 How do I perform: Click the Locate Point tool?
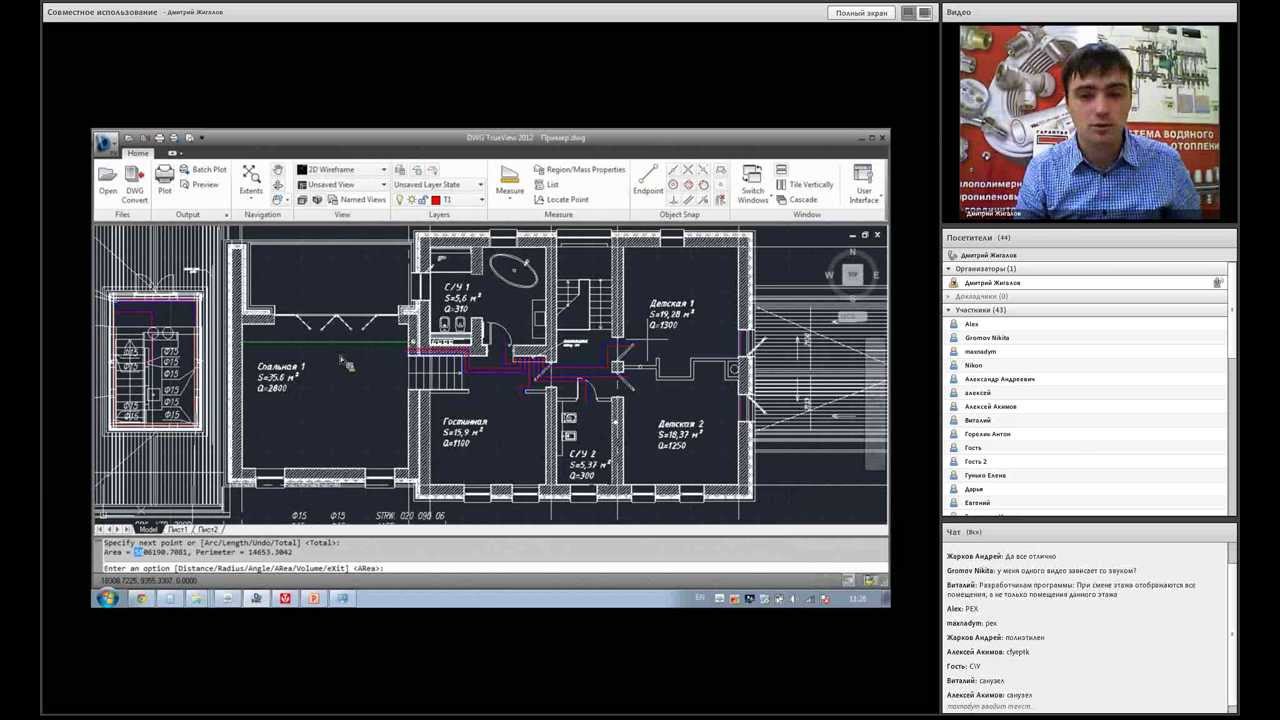[560, 199]
